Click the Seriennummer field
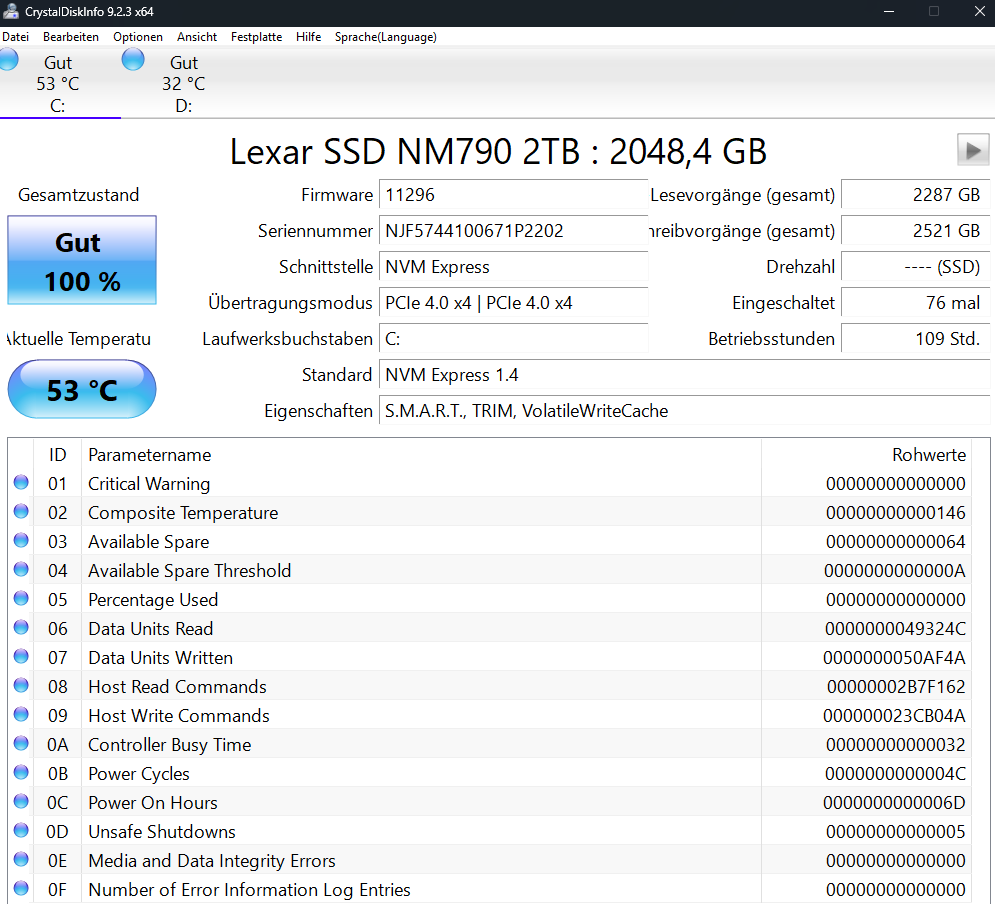995x904 pixels. 513,231
